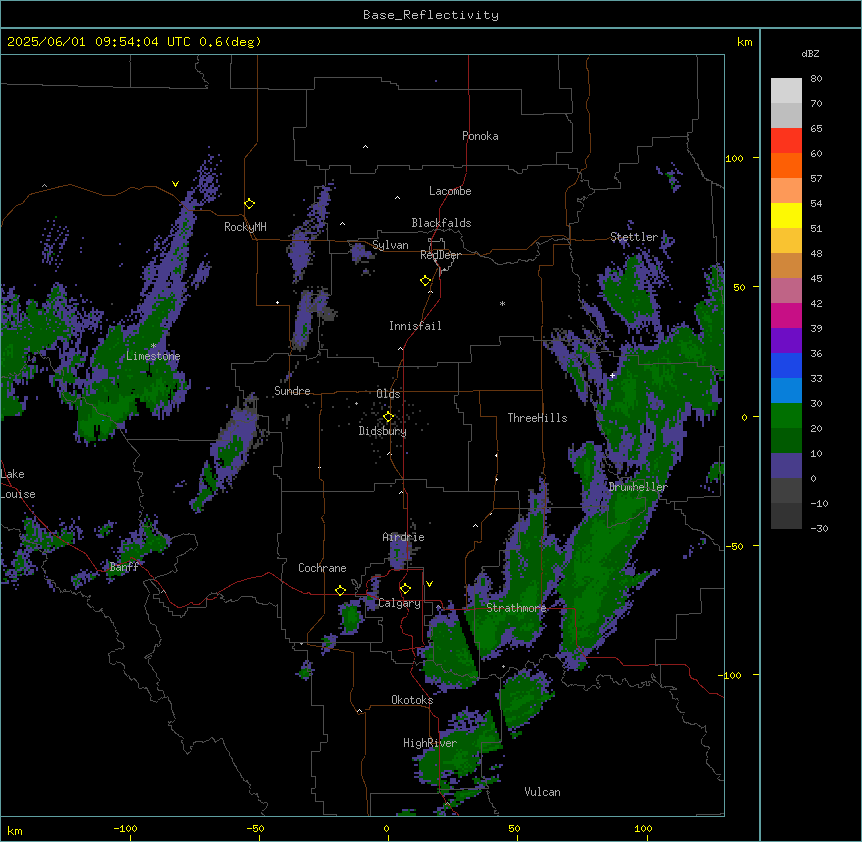The height and width of the screenshot is (842, 862).
Task: Click the Lake Louise label at left edge
Action: [18, 484]
